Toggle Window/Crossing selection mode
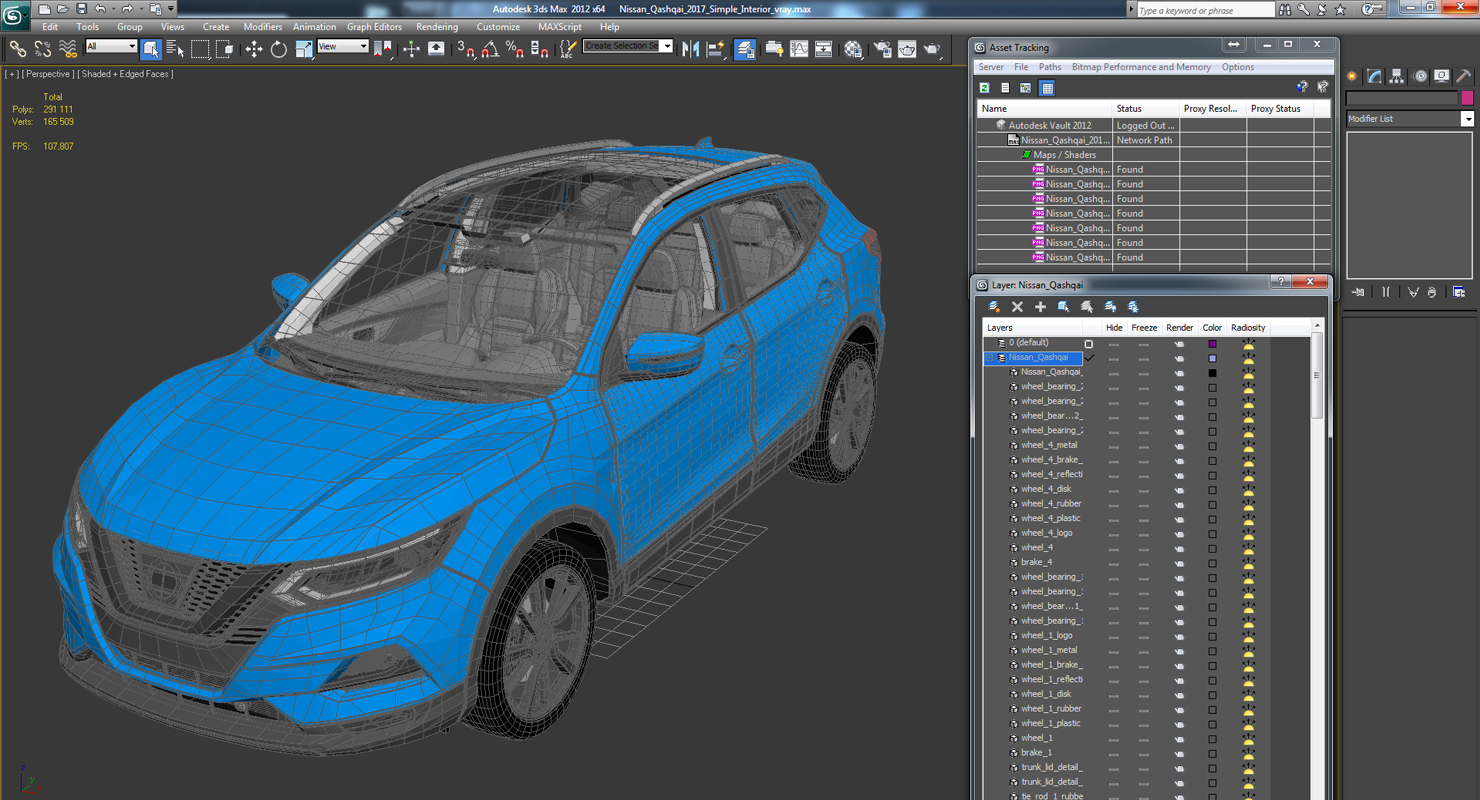Screen dimensions: 1480x800 (x=225, y=48)
